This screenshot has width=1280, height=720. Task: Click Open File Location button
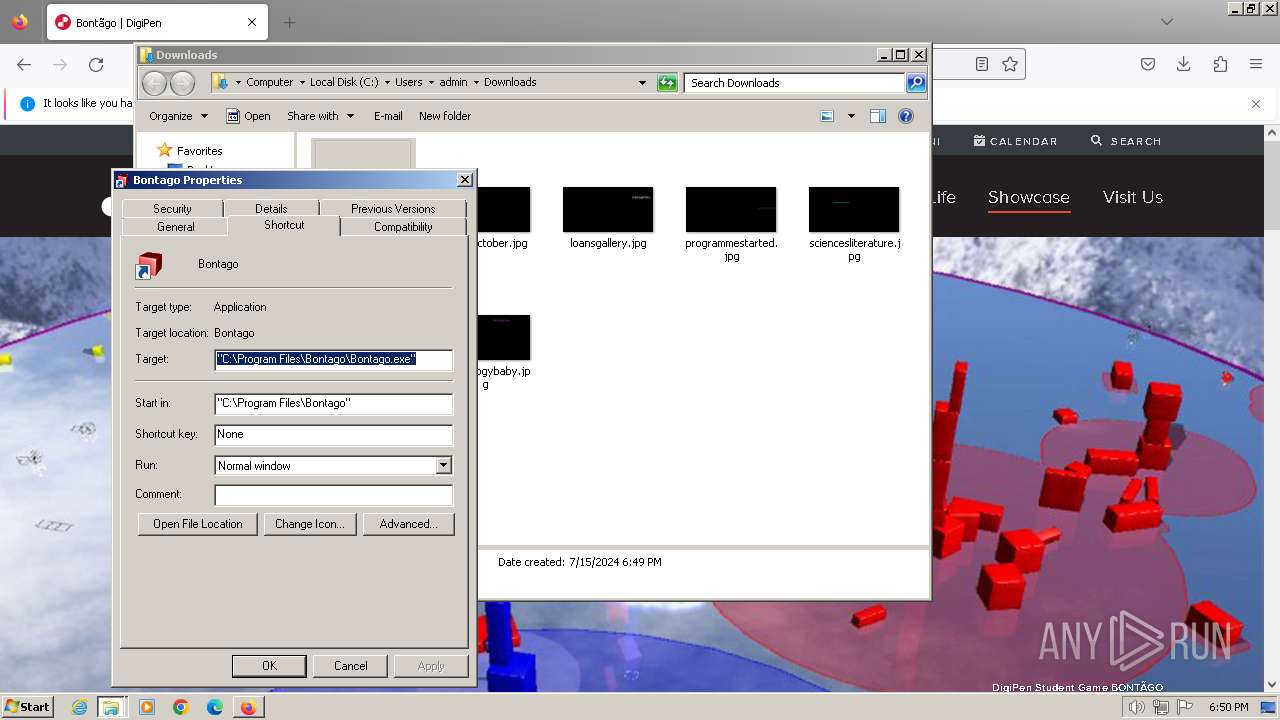[x=197, y=524]
